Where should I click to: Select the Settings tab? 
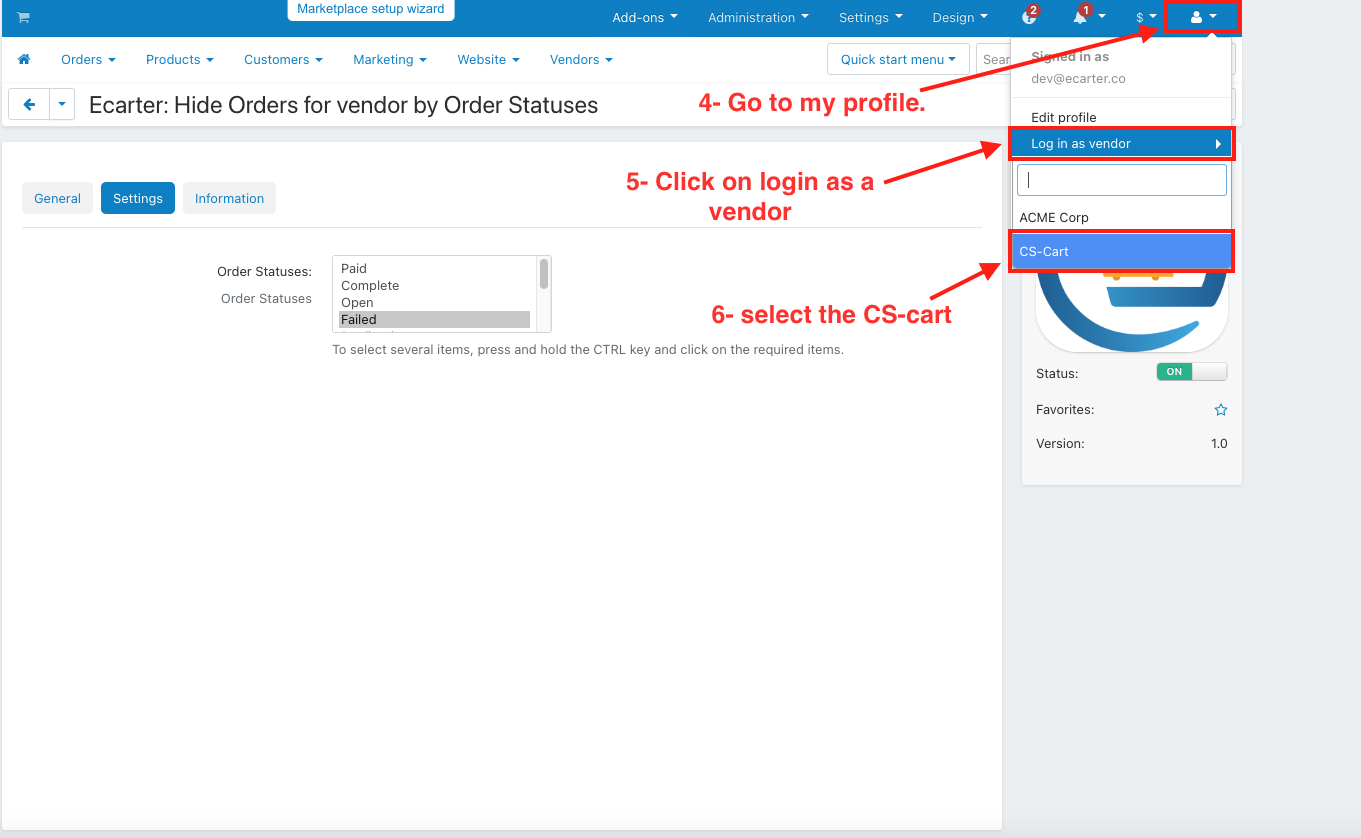point(138,198)
